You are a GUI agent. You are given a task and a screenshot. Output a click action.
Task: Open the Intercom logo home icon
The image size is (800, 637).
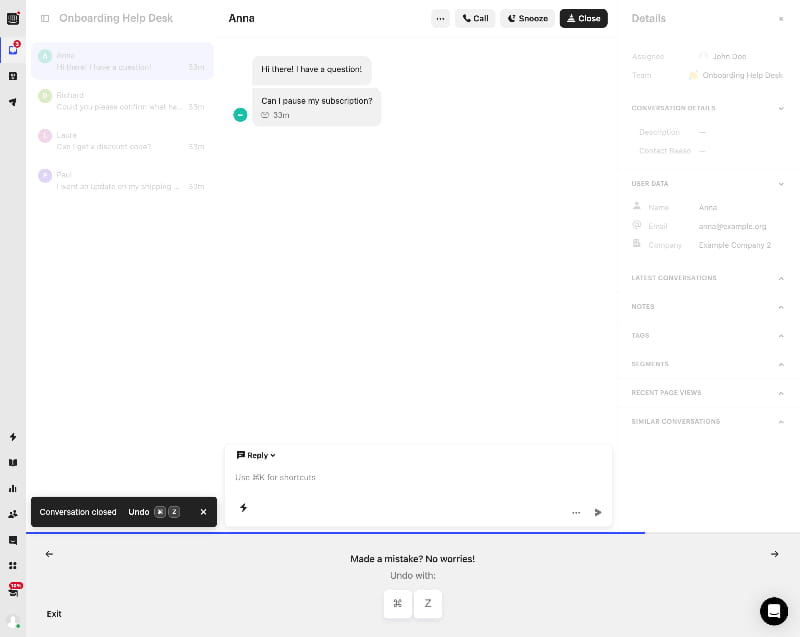(x=13, y=19)
